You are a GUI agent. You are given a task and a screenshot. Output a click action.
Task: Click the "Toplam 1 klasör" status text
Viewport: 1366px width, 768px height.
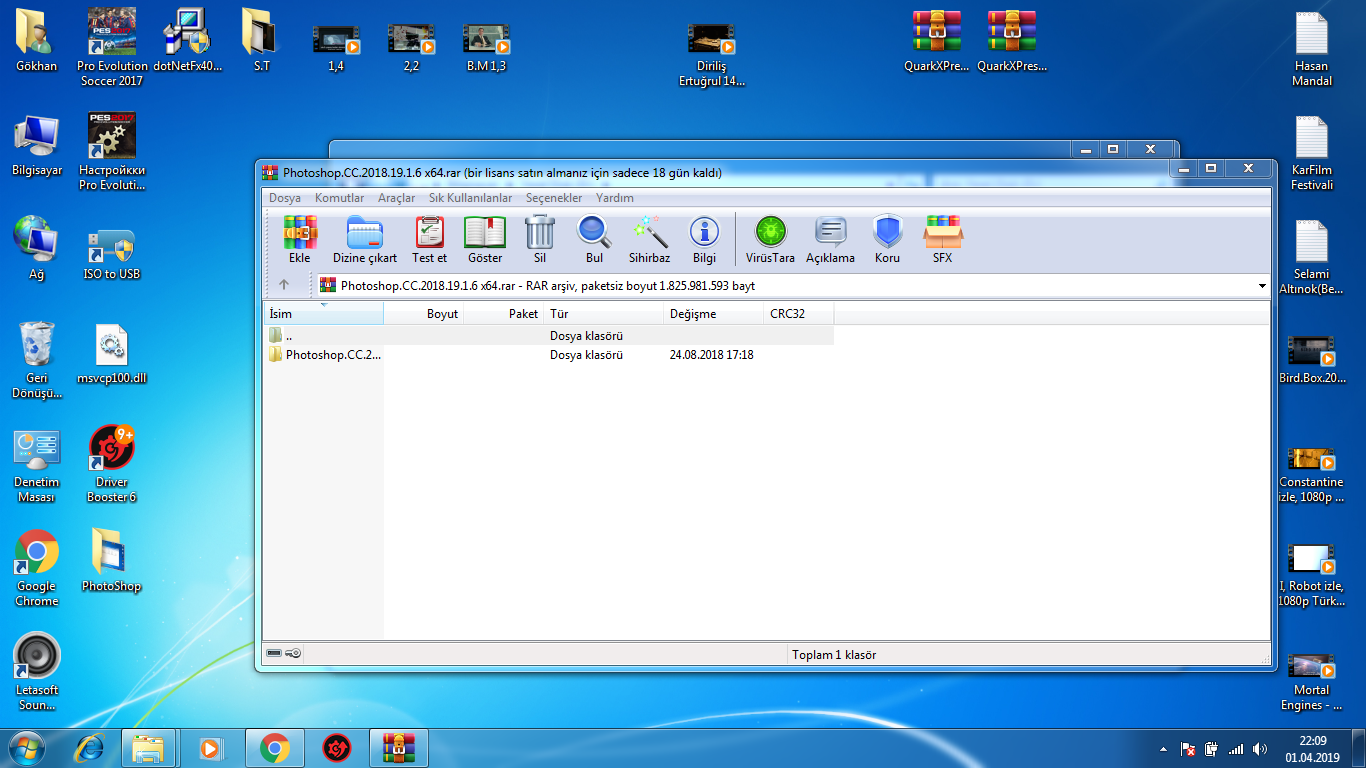(834, 655)
